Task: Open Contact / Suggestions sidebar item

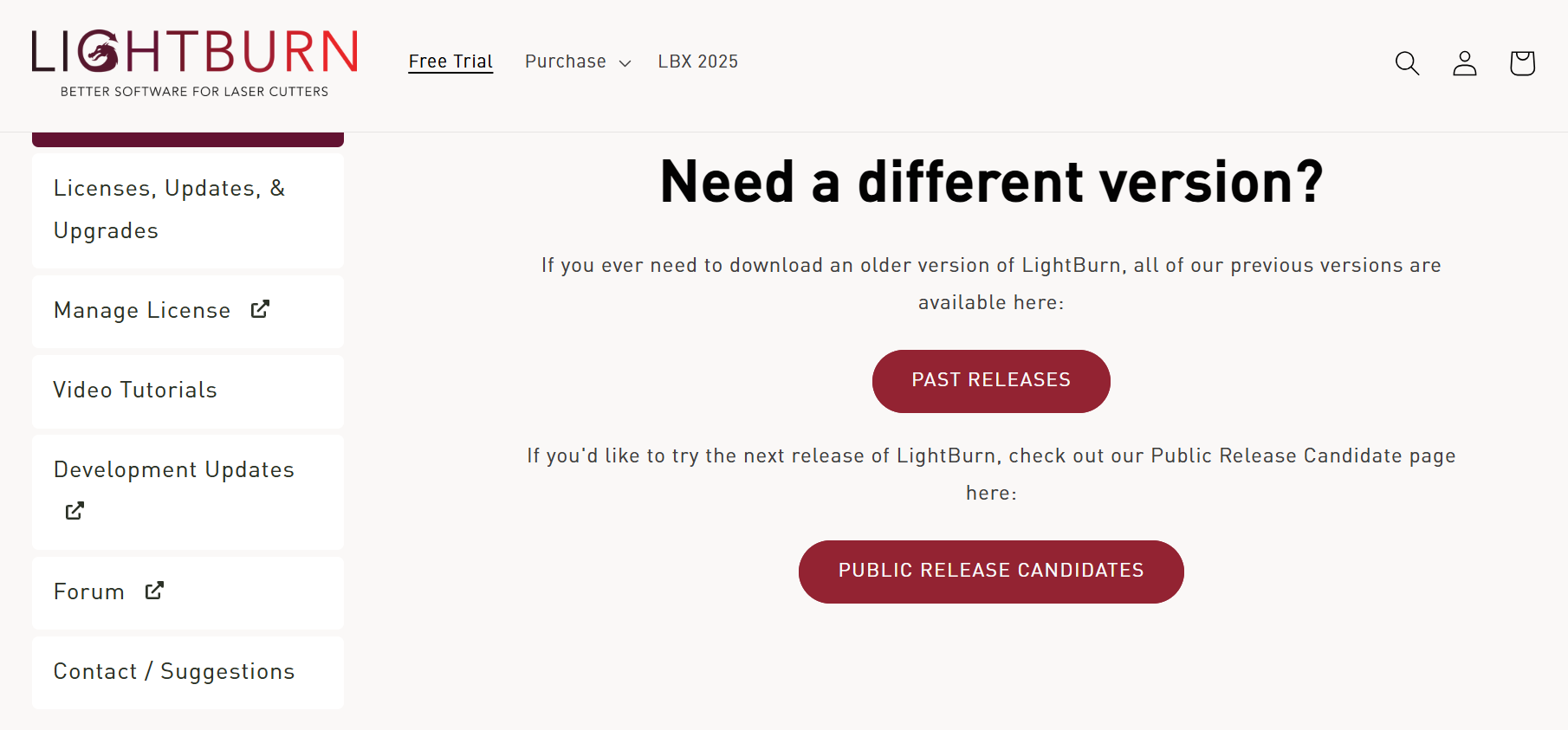Action: click(174, 671)
